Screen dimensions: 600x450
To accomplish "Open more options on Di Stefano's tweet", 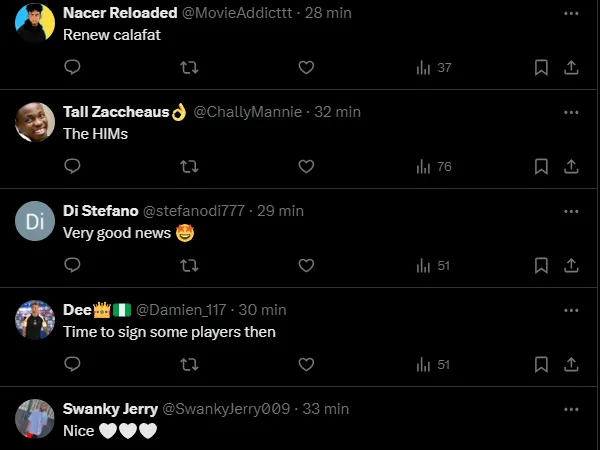I will click(571, 211).
